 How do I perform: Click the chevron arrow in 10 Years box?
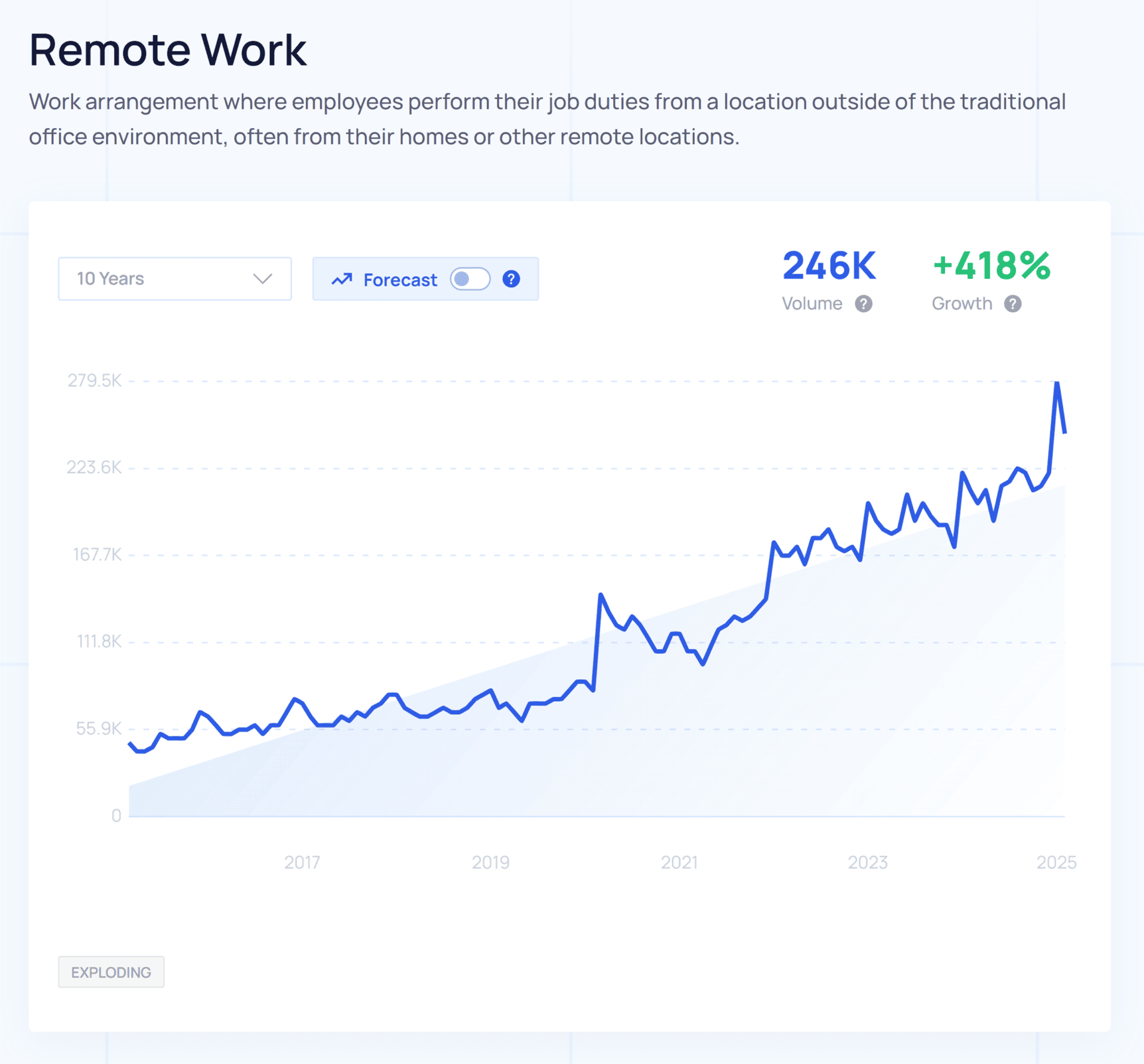[x=262, y=279]
